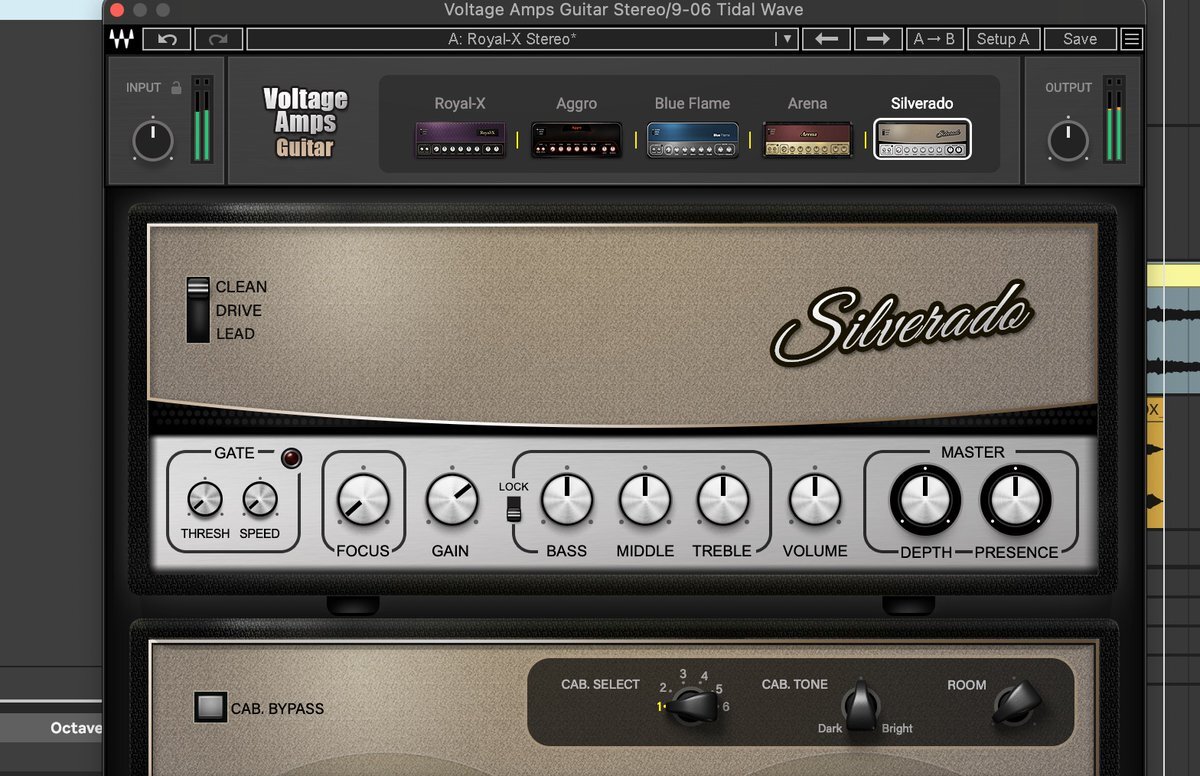This screenshot has height=776, width=1200.
Task: Click the Waves logo icon
Action: pos(122,39)
